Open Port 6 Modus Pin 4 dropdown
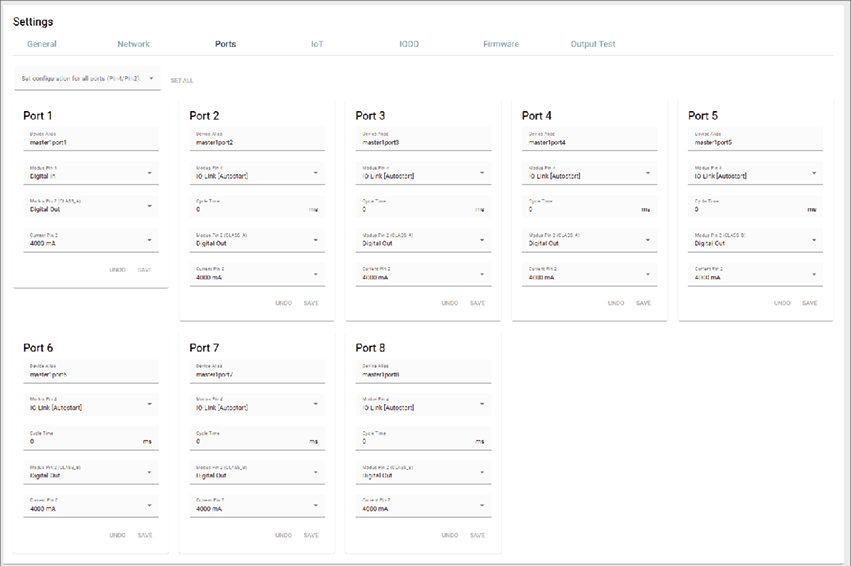 91,404
